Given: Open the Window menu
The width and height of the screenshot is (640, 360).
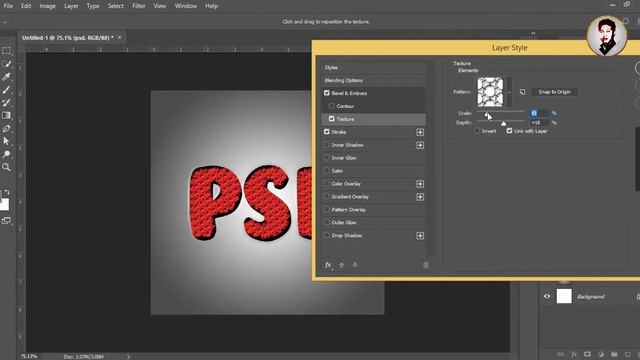Looking at the screenshot, I should 186,6.
